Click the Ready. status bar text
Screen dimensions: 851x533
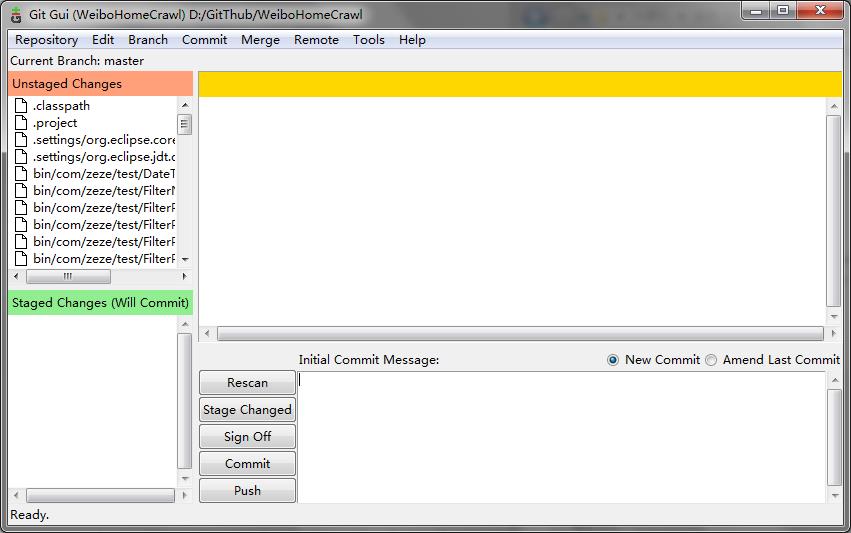[x=29, y=515]
